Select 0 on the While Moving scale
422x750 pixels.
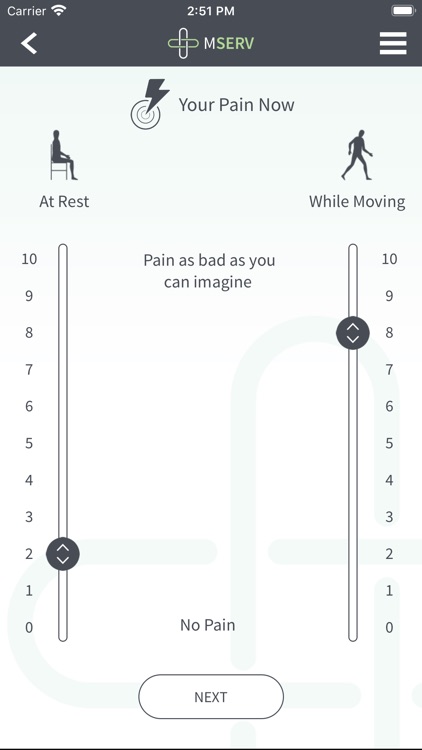click(x=389, y=628)
